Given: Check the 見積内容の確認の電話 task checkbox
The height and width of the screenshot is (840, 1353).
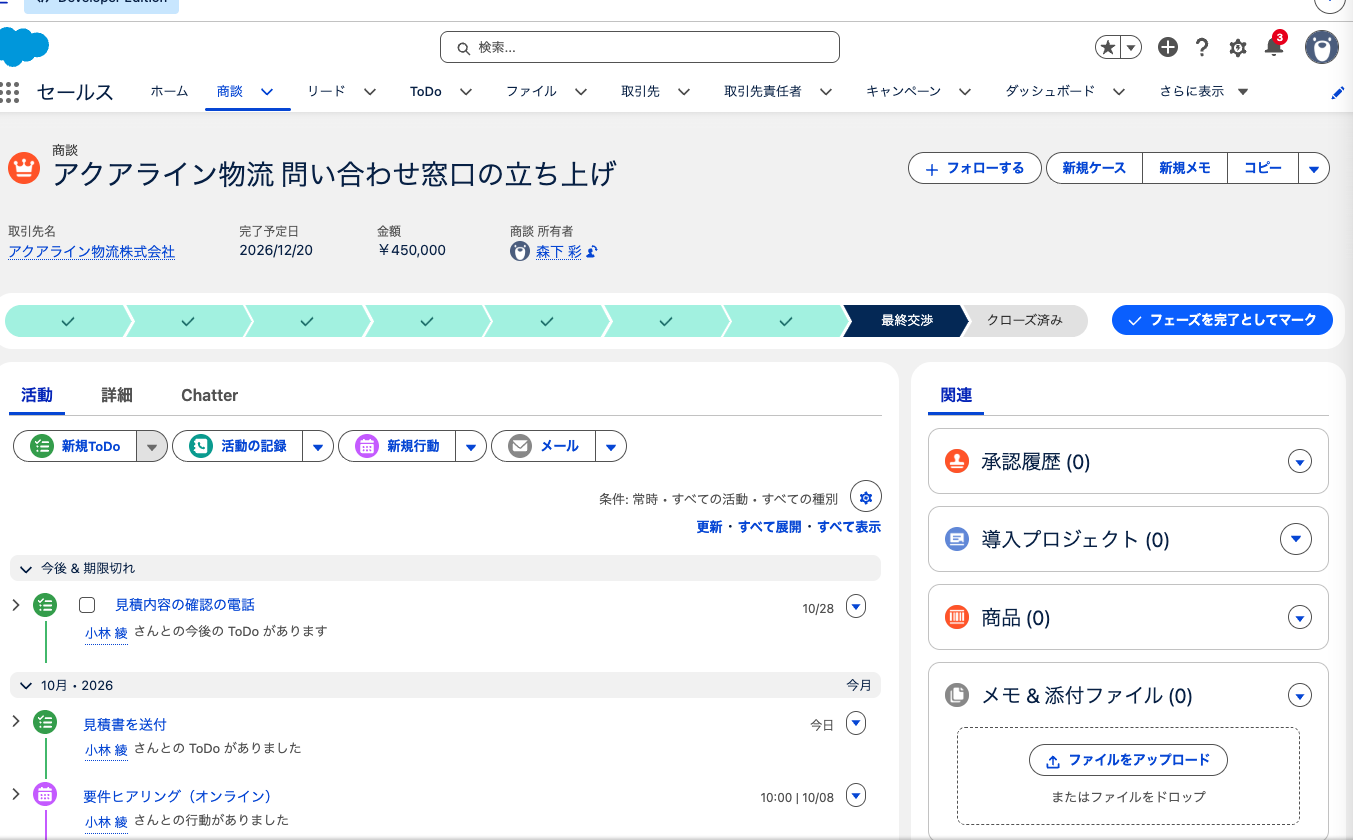Looking at the screenshot, I should point(87,605).
